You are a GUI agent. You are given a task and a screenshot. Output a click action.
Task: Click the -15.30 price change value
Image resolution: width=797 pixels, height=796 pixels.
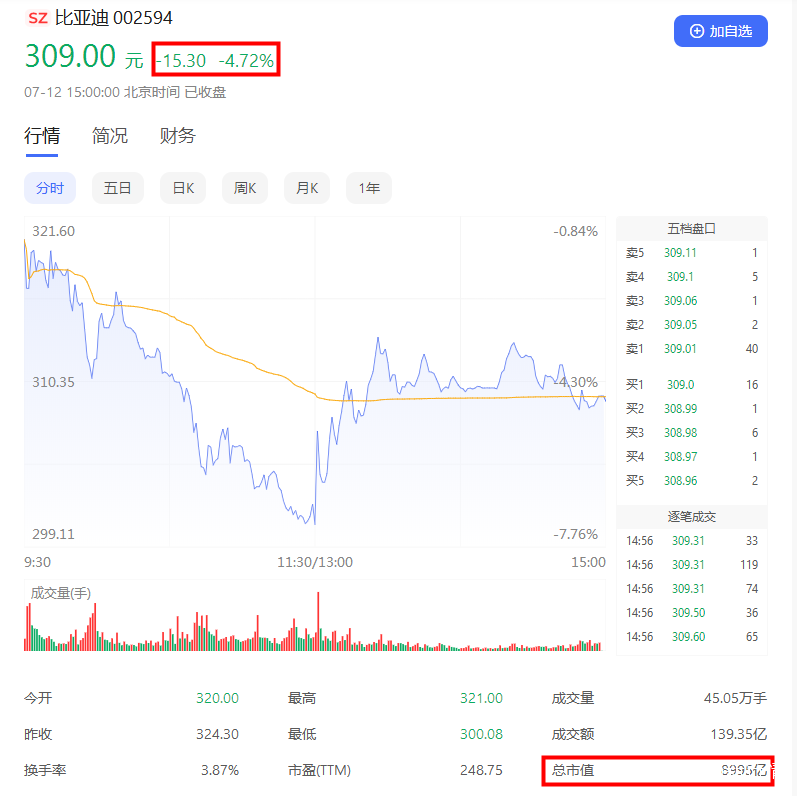click(x=181, y=61)
